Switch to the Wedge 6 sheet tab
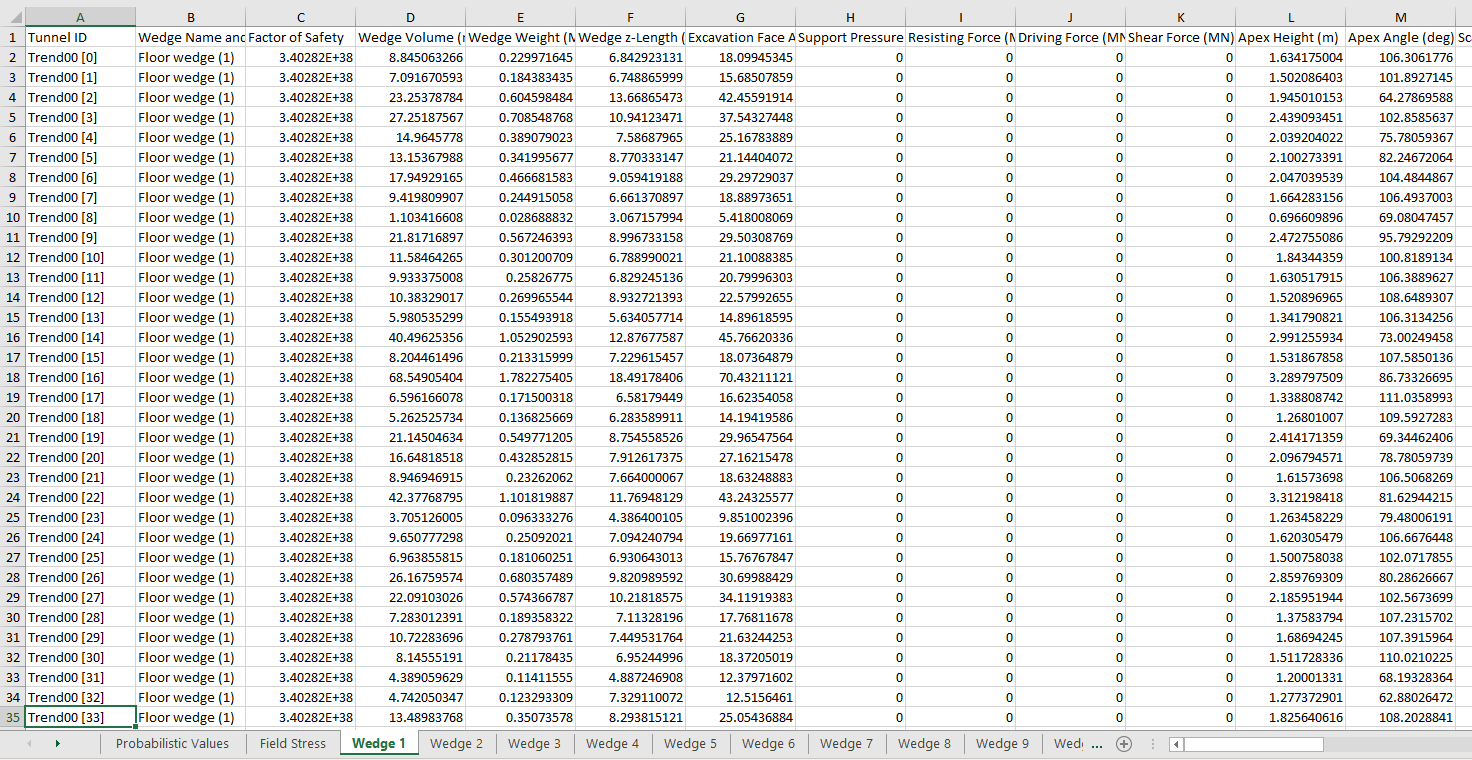Viewport: 1472px width, 760px height. click(x=768, y=743)
